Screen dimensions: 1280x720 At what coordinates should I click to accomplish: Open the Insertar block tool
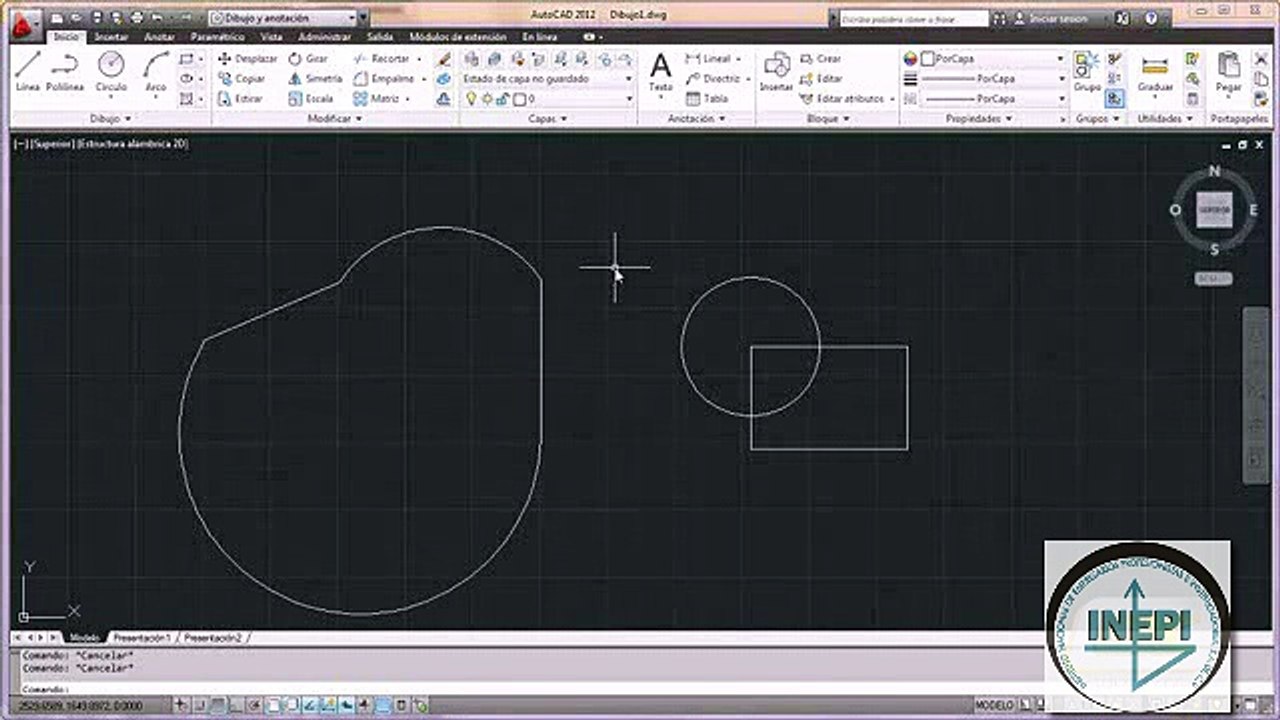776,74
